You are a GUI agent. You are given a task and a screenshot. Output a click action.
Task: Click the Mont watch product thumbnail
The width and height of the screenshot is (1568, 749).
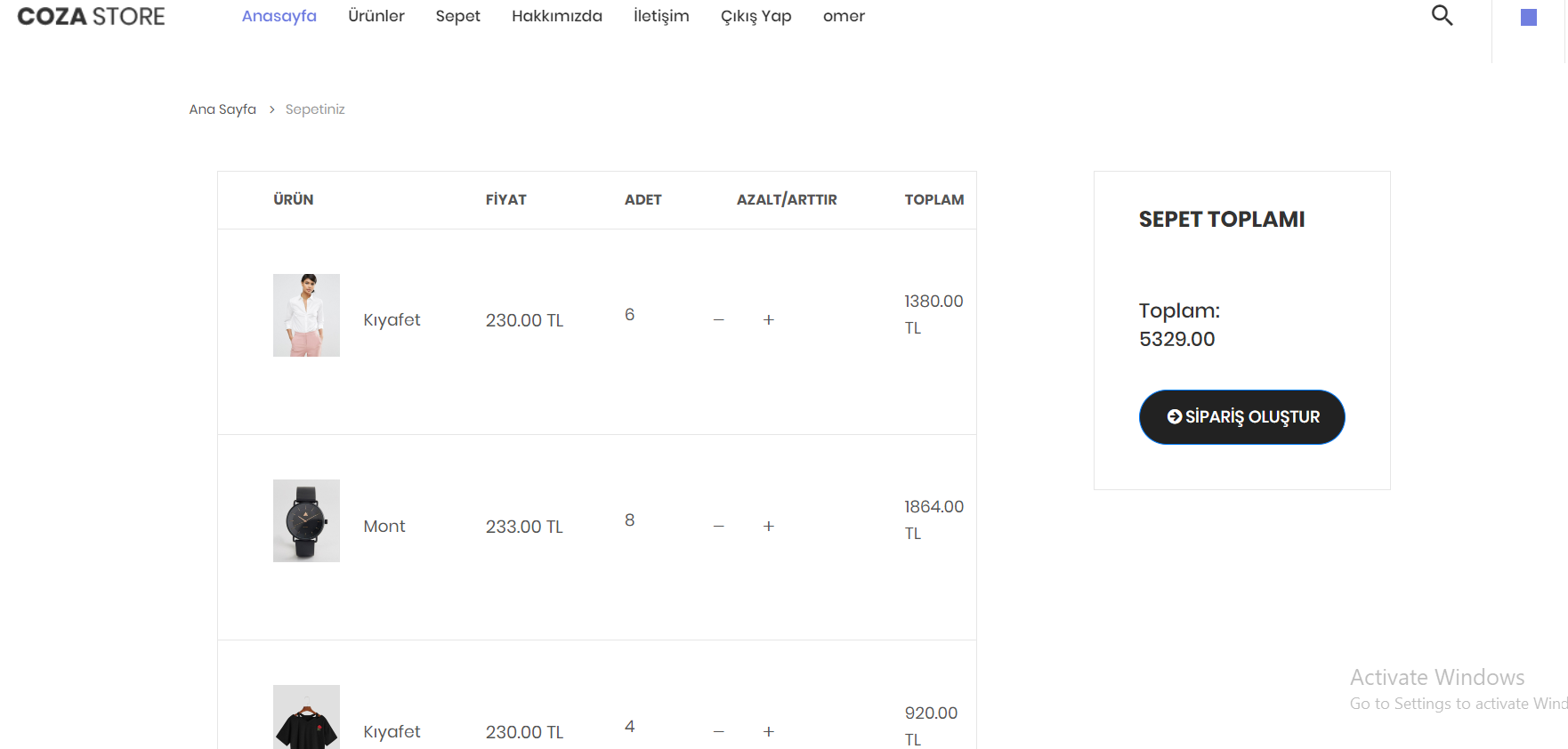306,520
